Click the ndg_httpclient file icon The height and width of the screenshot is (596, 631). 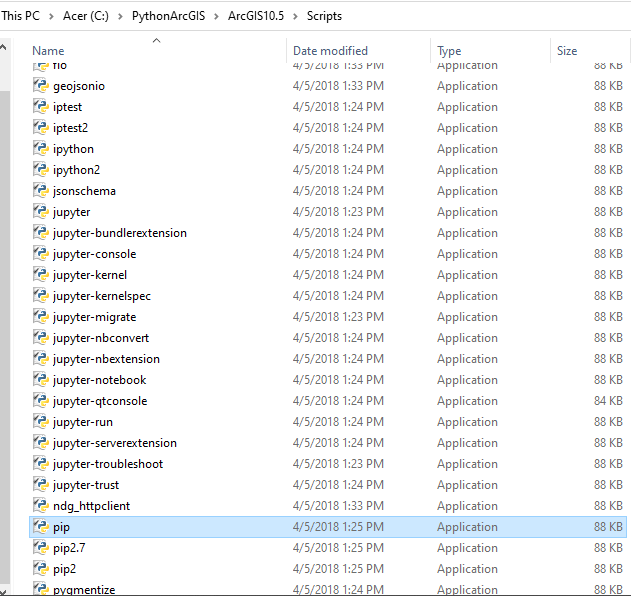coord(41,506)
